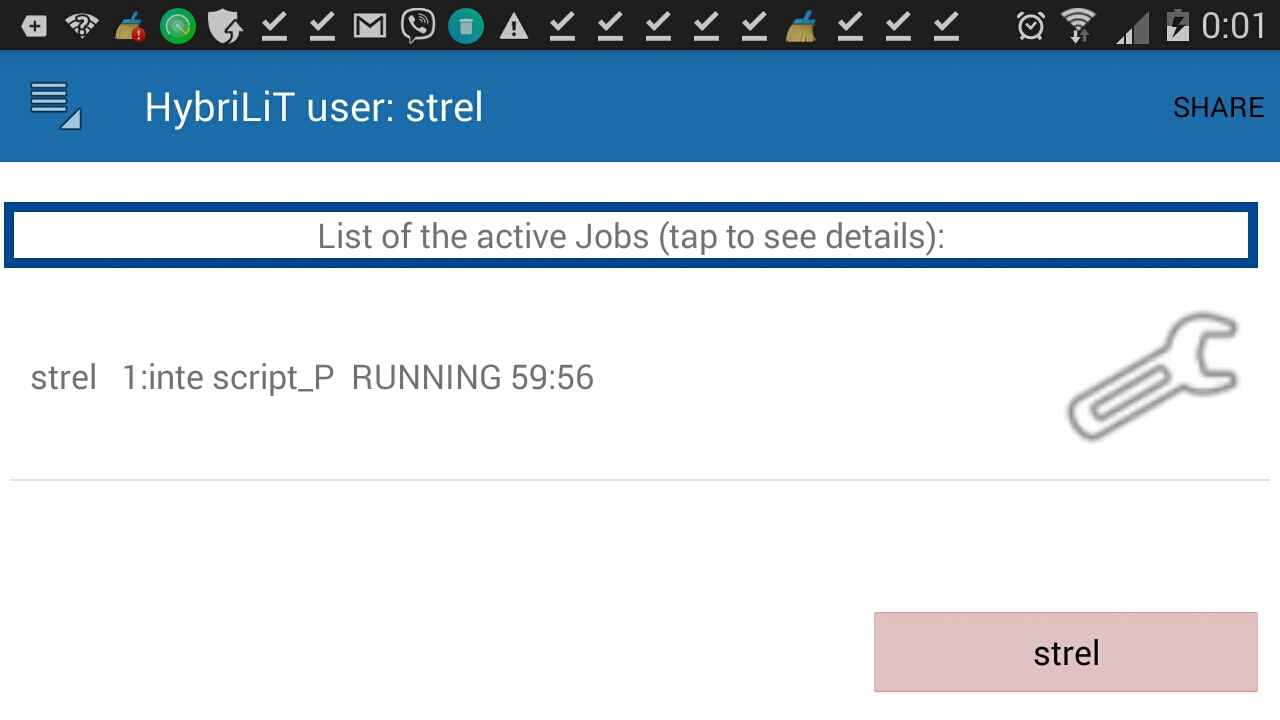Image resolution: width=1280 pixels, height=720 pixels.
Task: Tap SHARE in the top bar
Action: click(1218, 107)
